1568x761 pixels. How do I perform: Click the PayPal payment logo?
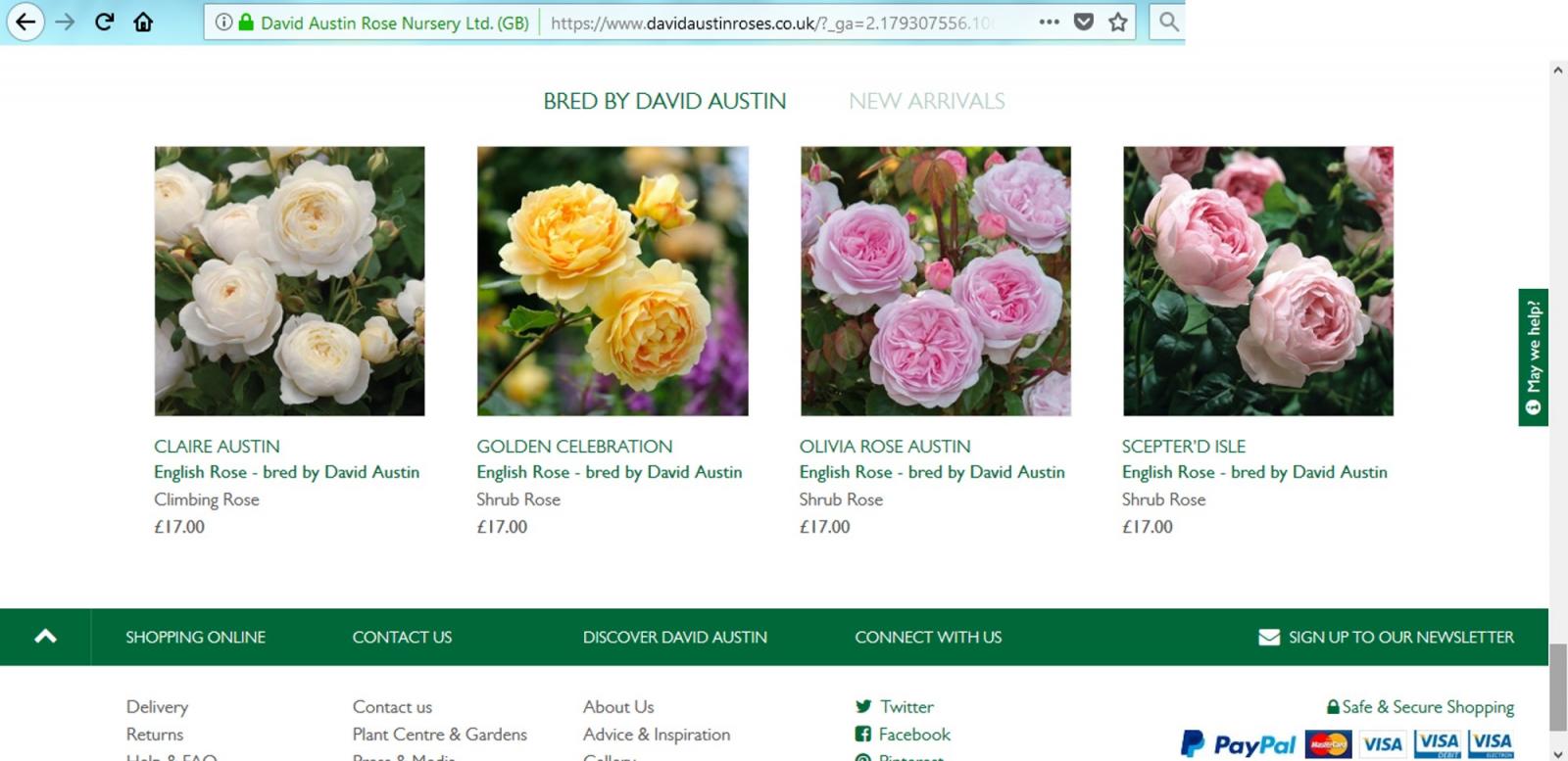[1238, 744]
